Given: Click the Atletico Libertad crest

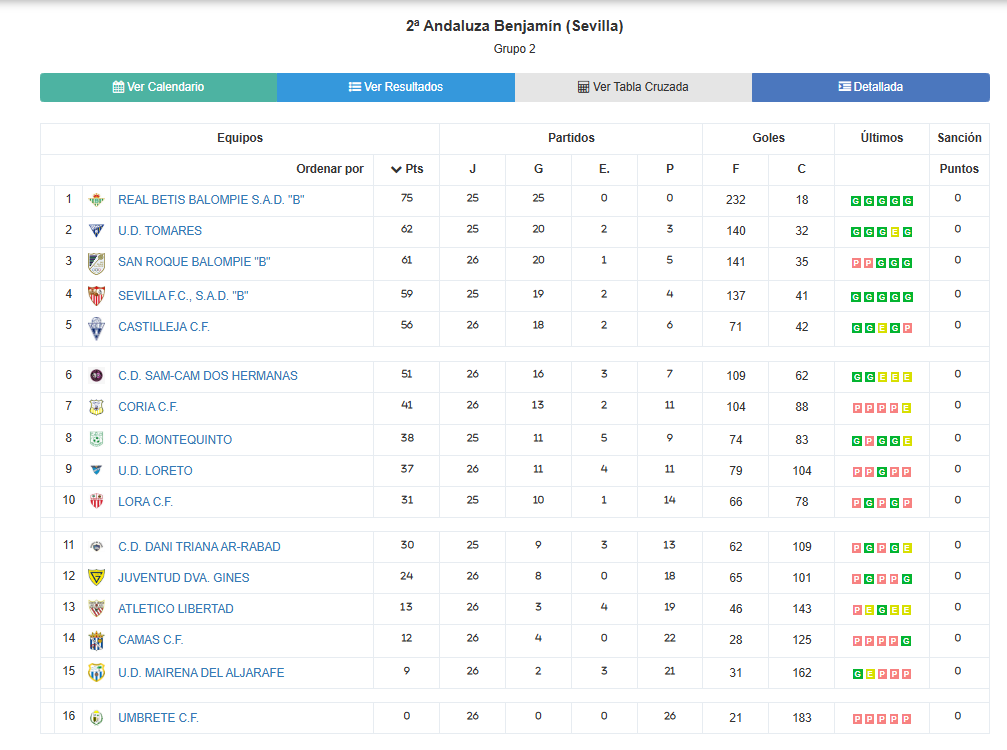Looking at the screenshot, I should (x=96, y=608).
